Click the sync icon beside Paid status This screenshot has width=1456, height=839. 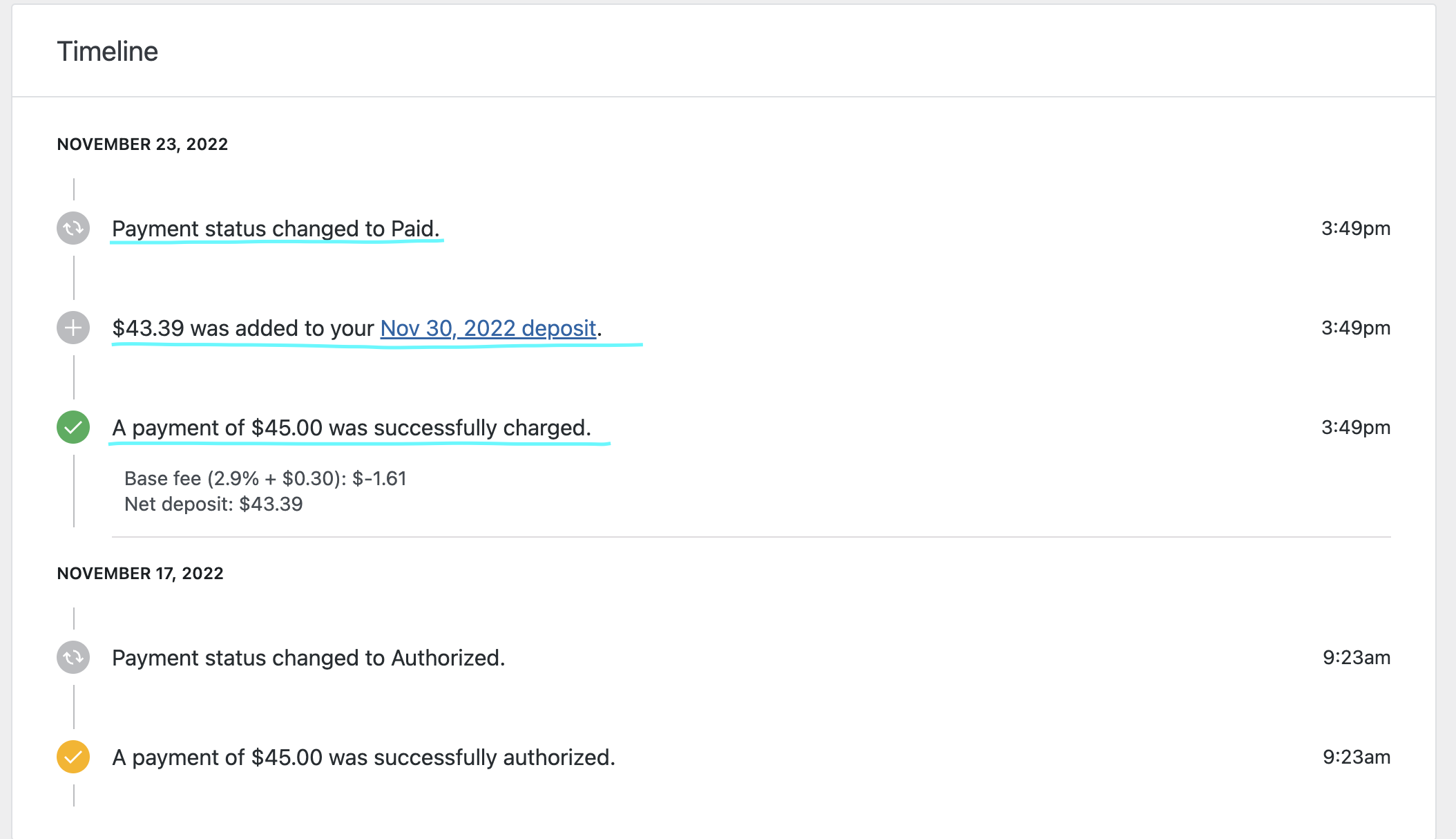pos(73,228)
